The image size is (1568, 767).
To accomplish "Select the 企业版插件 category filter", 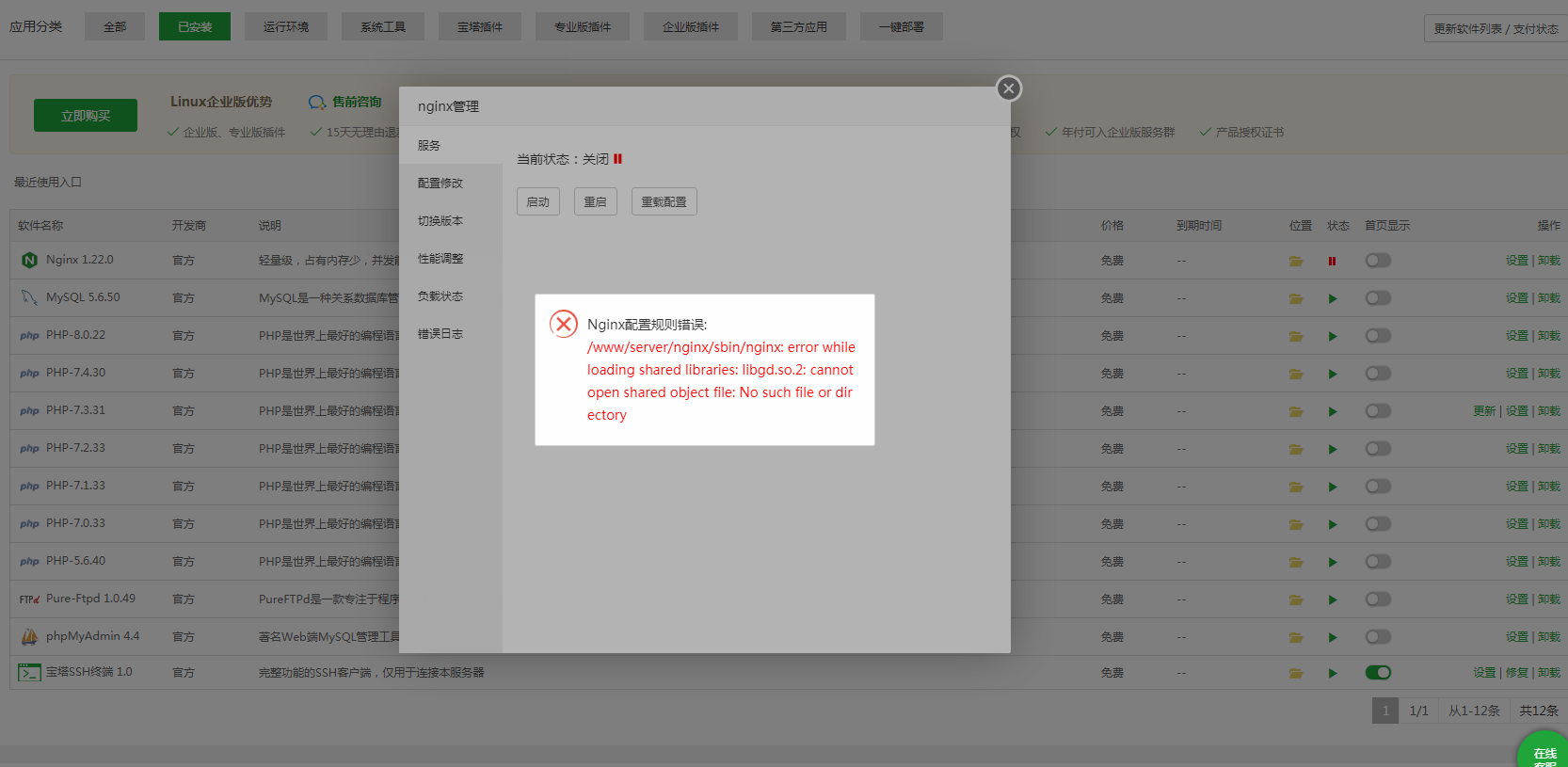I will coord(691,26).
